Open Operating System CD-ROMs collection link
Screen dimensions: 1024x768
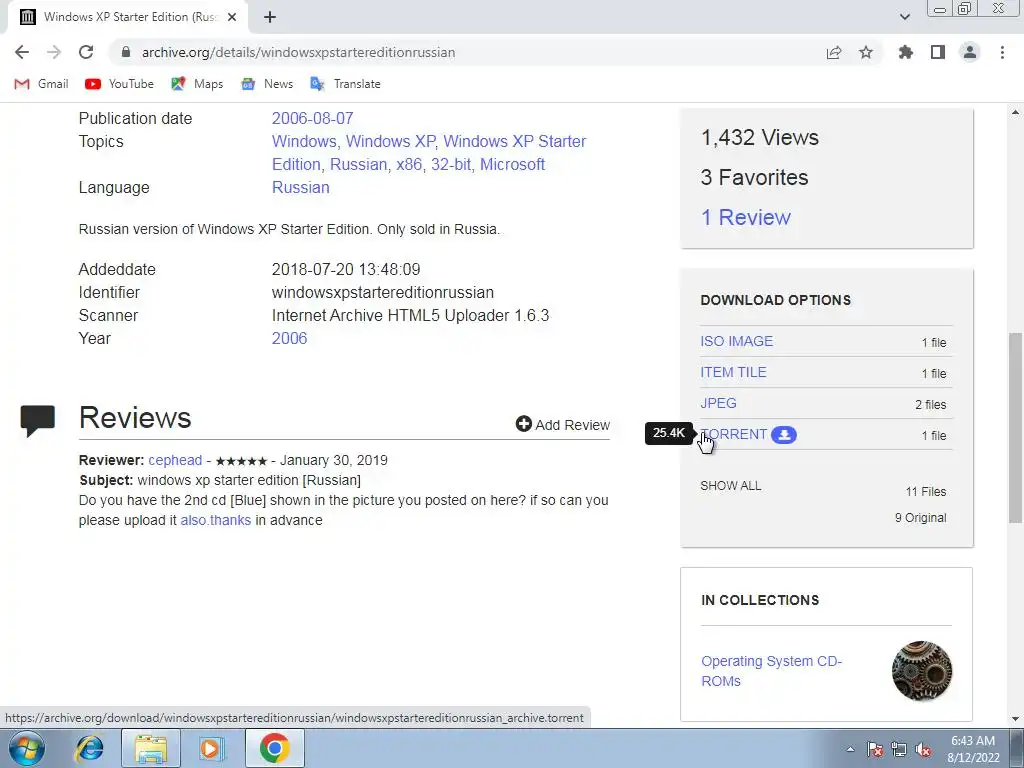tap(771, 671)
